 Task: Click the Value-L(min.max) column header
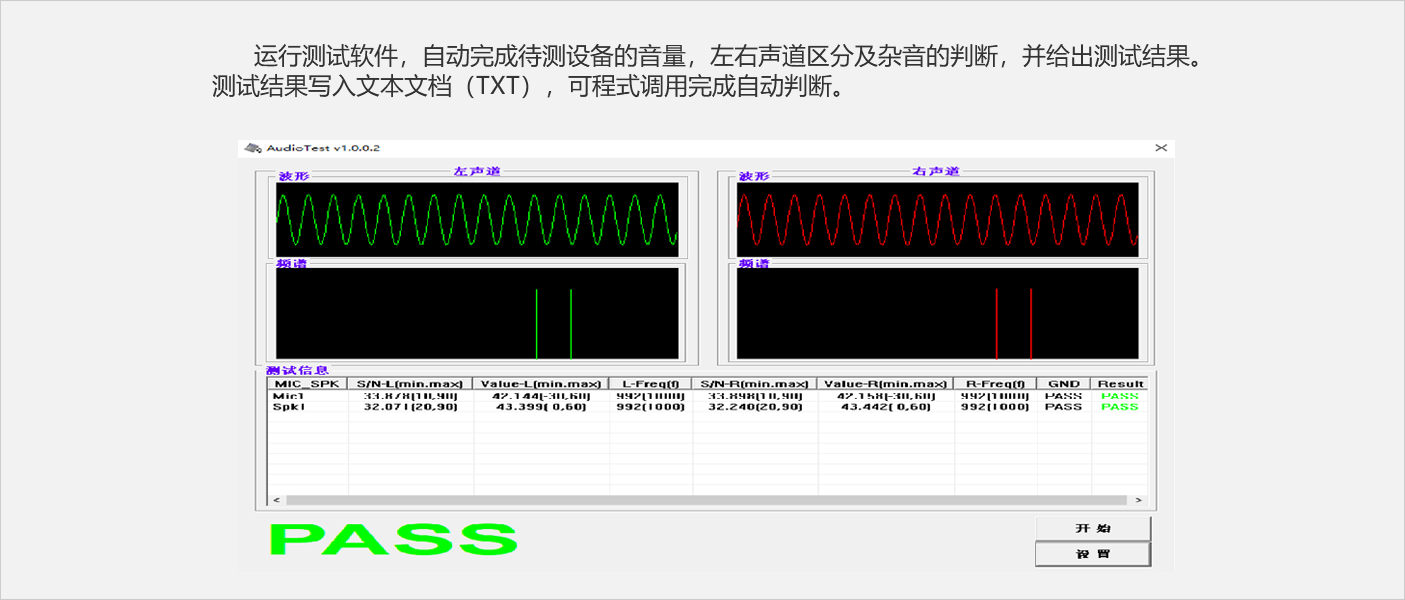tap(540, 384)
